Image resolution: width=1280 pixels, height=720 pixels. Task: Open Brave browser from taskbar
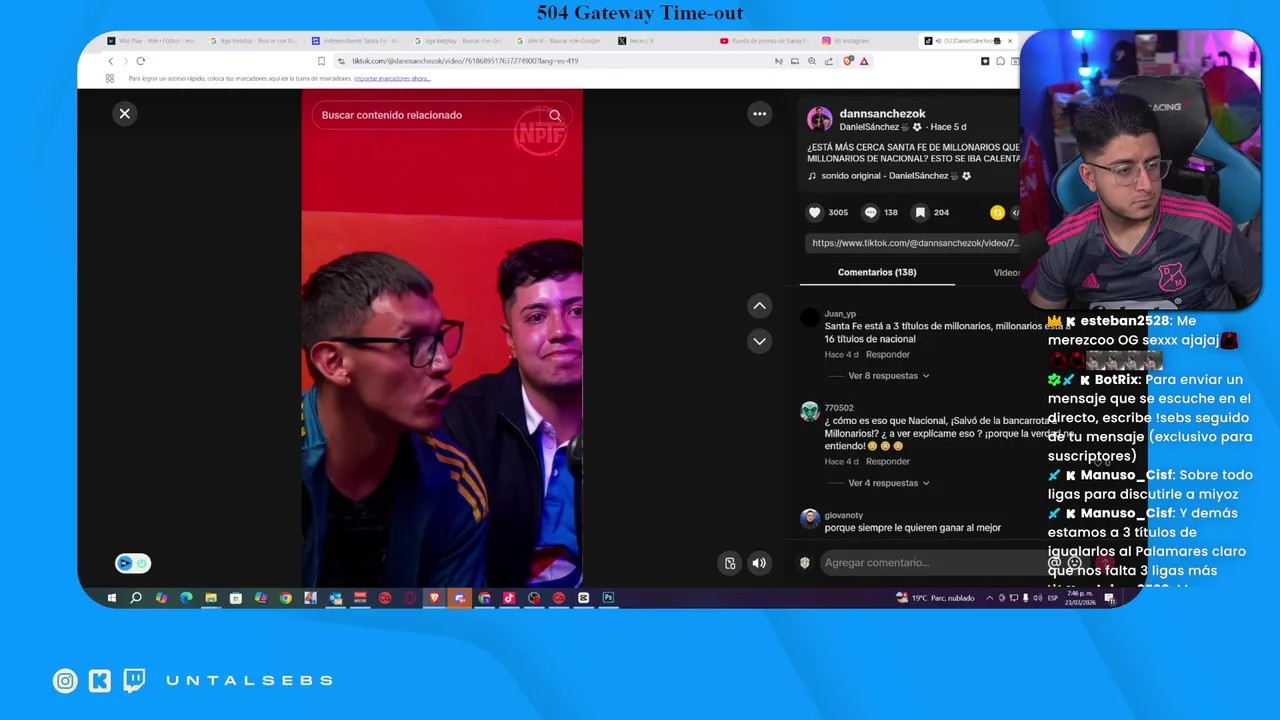coord(434,598)
